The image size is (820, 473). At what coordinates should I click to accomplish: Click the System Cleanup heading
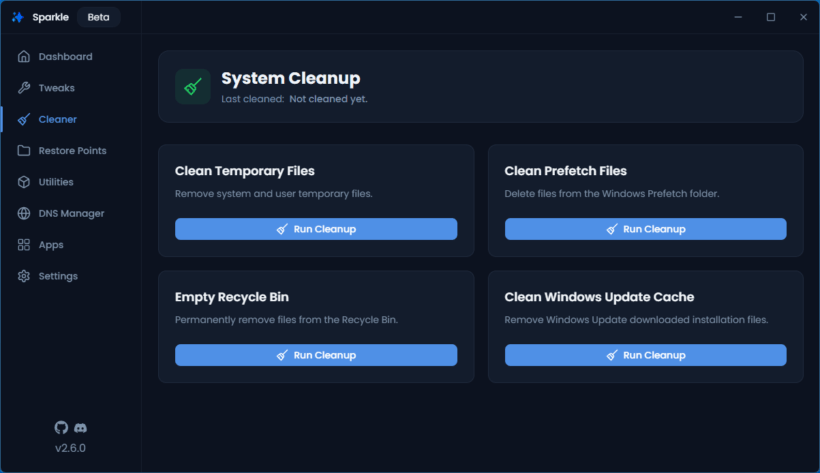(x=291, y=78)
